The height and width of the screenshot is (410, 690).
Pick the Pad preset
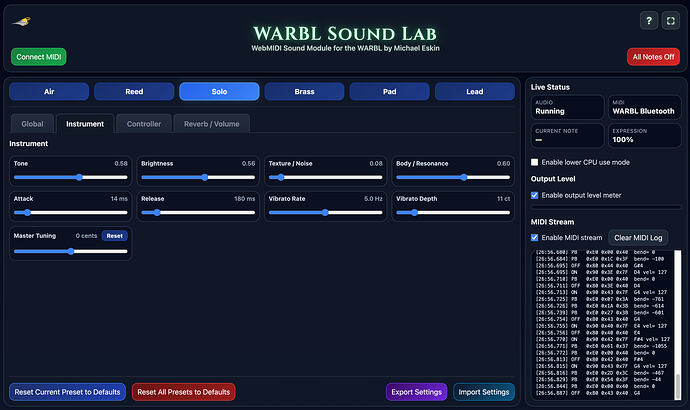pyautogui.click(x=389, y=92)
